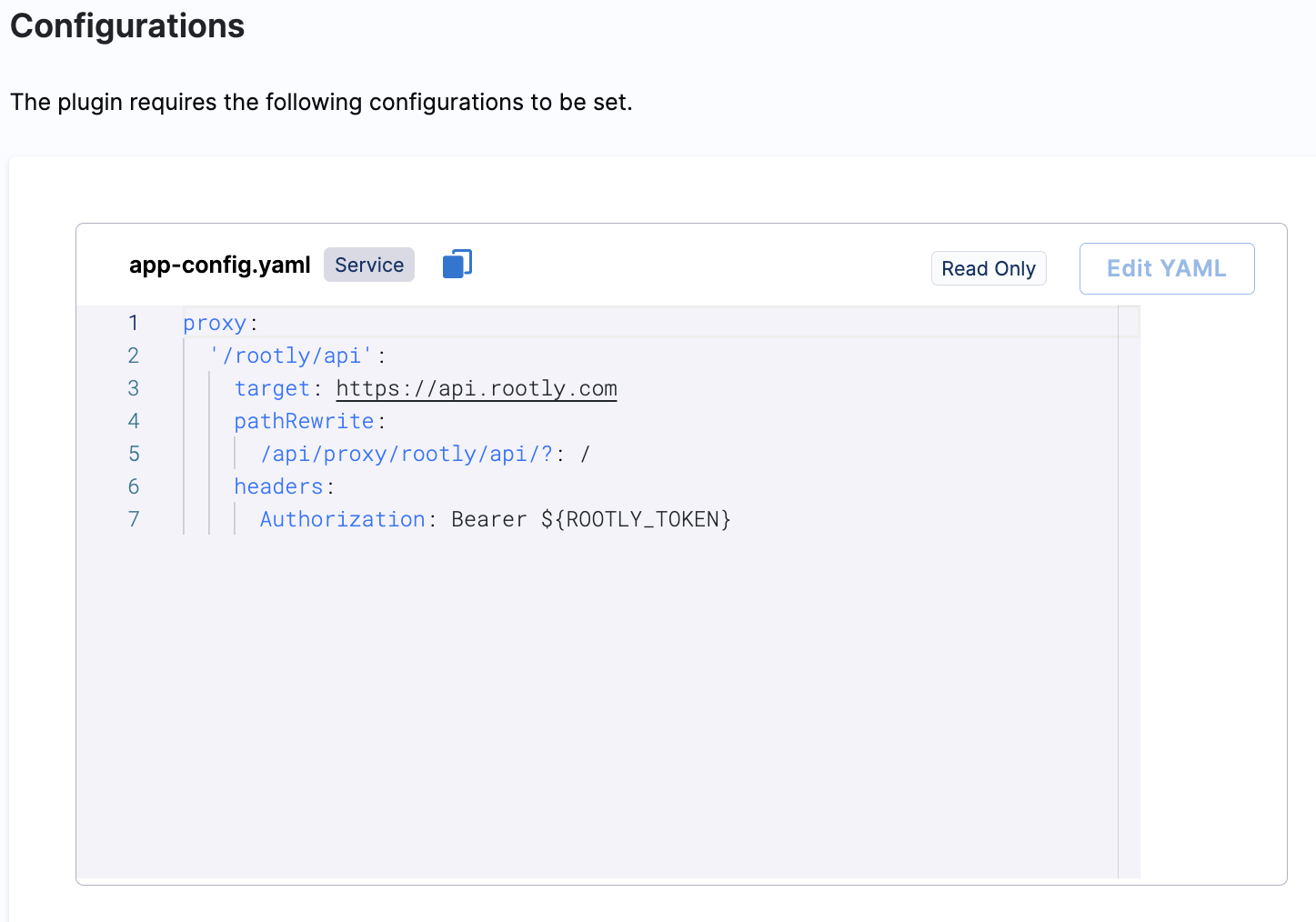Click the Read Only badge
Image resolution: width=1316 pixels, height=922 pixels.
(988, 269)
